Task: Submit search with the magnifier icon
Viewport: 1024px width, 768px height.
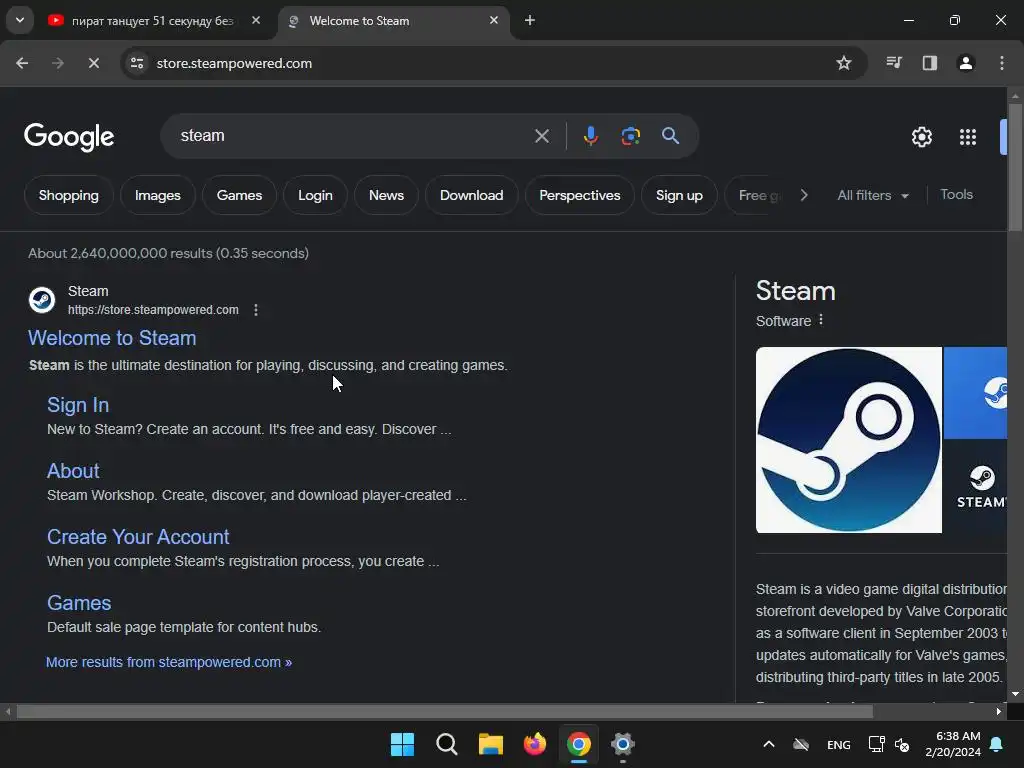Action: click(670, 136)
